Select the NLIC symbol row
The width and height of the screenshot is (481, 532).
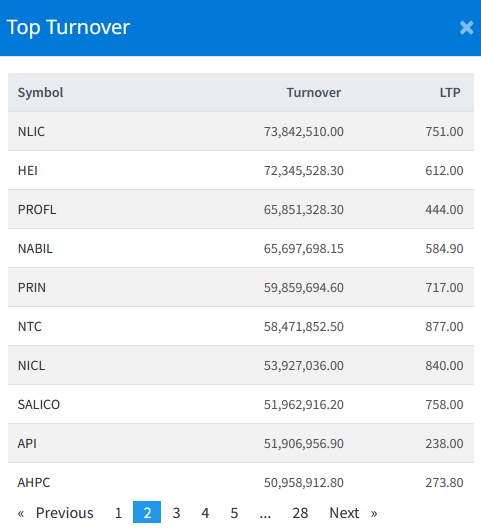(x=241, y=131)
